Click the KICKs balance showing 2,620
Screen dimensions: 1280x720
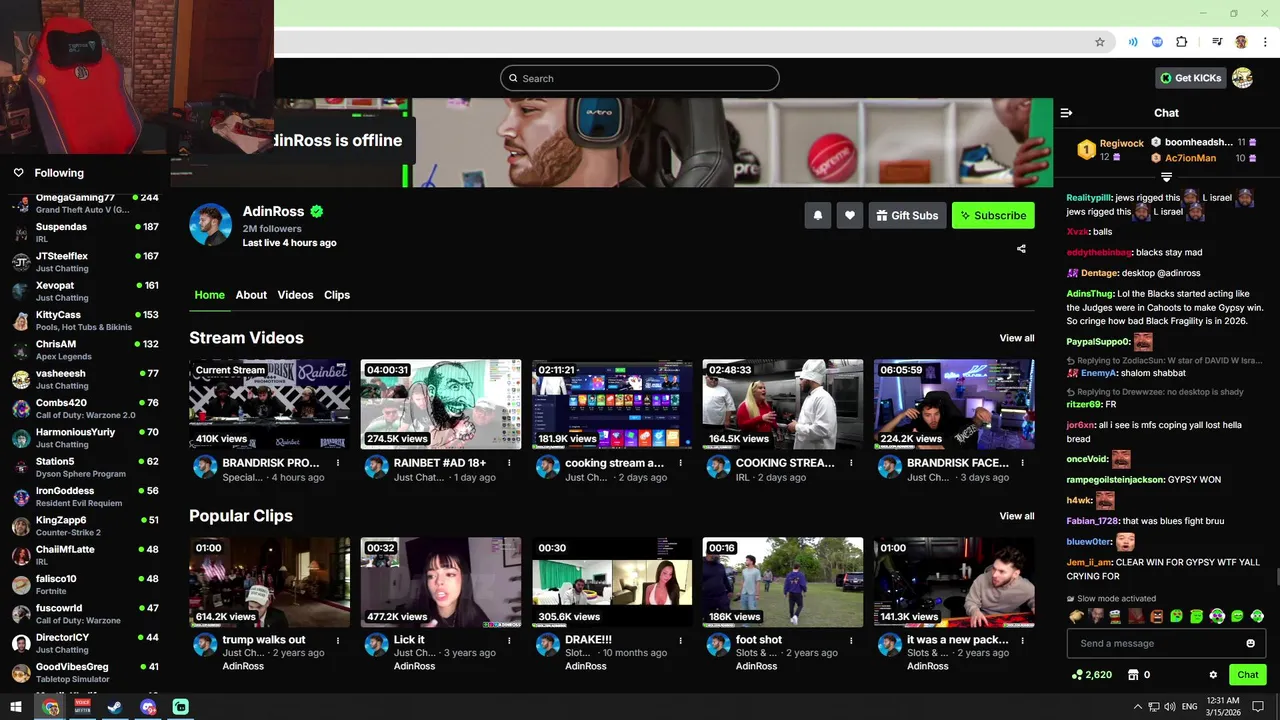point(1091,675)
